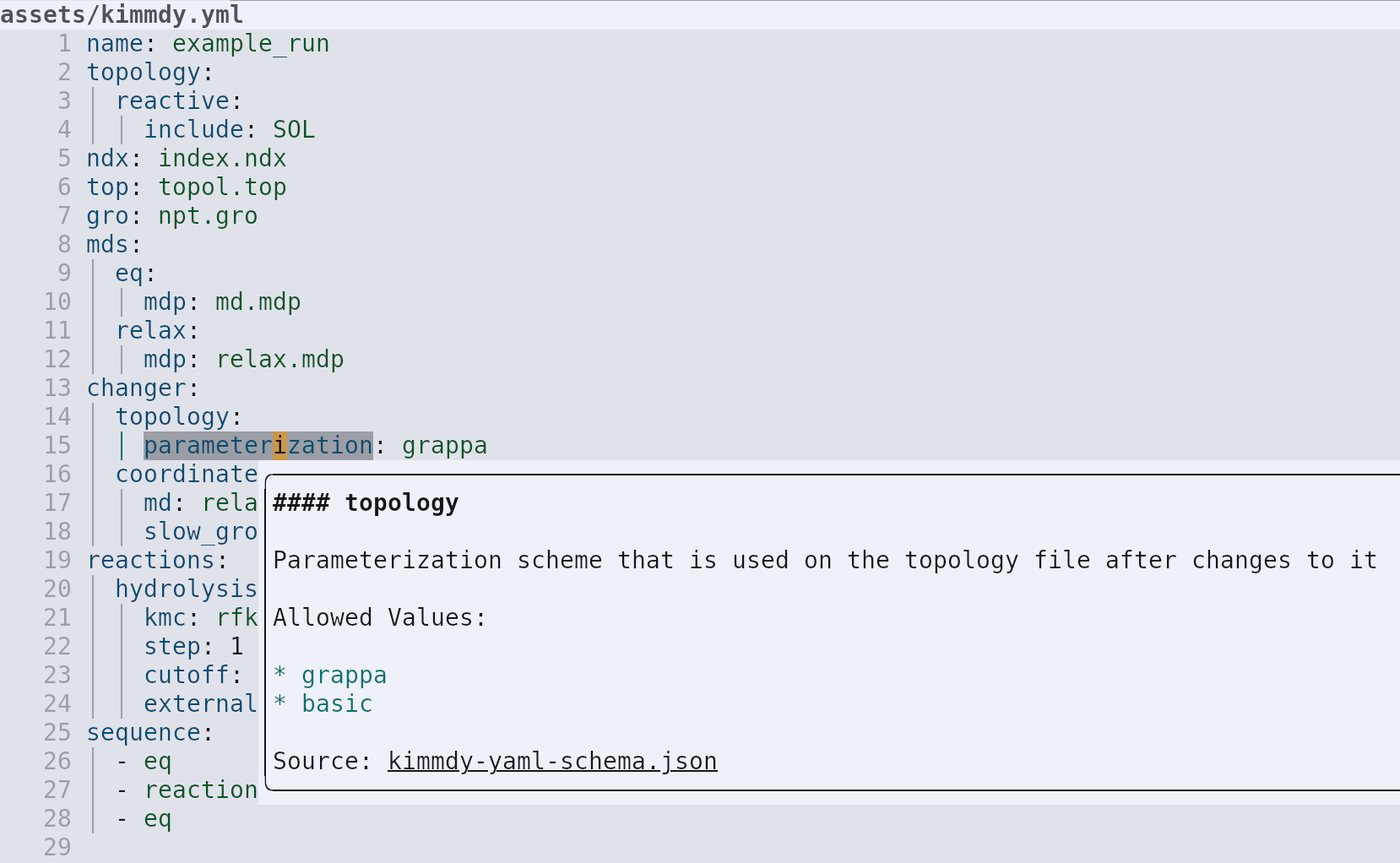The image size is (1400, 863).
Task: Click index.ndx on the ndx line
Action: [x=222, y=158]
